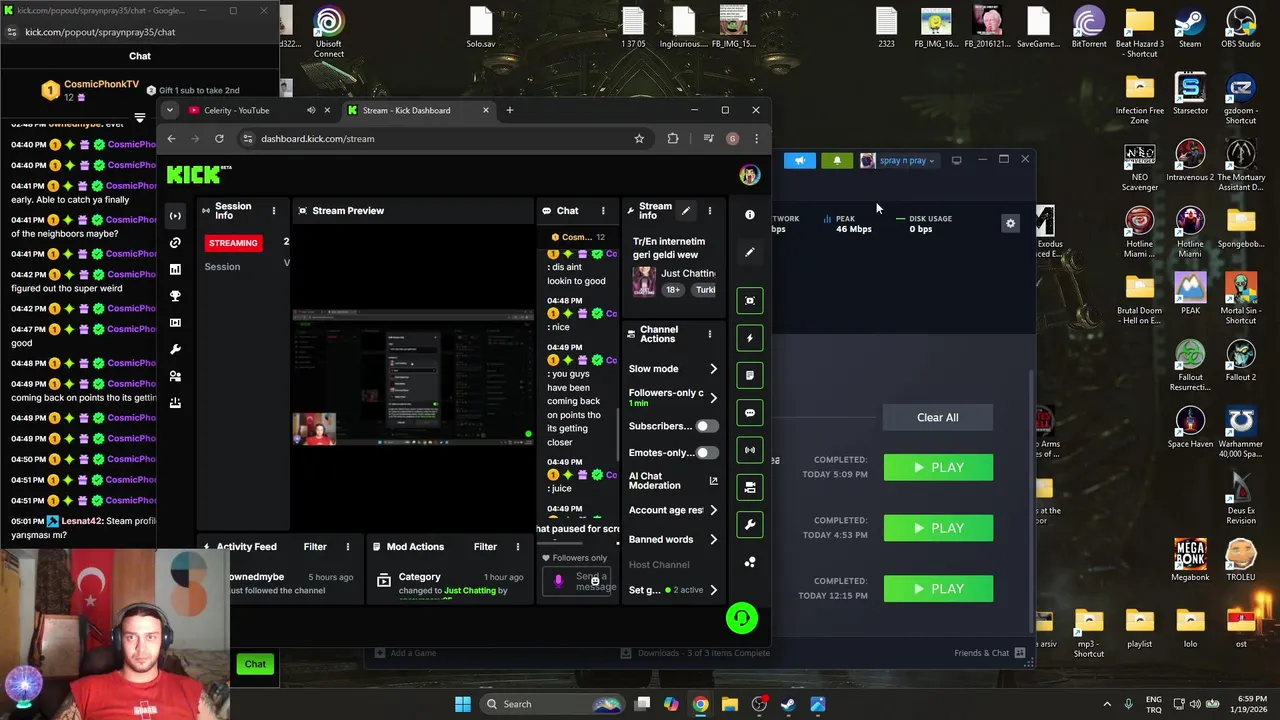The image size is (1280, 720).
Task: Open Chrome three-dot menu in dashboard window
Action: pyautogui.click(x=756, y=139)
